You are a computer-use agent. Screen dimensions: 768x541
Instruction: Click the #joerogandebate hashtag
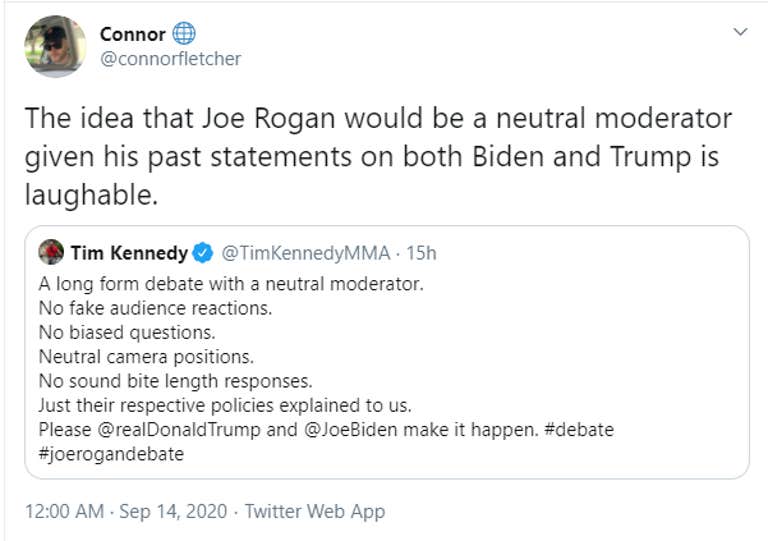(x=111, y=454)
